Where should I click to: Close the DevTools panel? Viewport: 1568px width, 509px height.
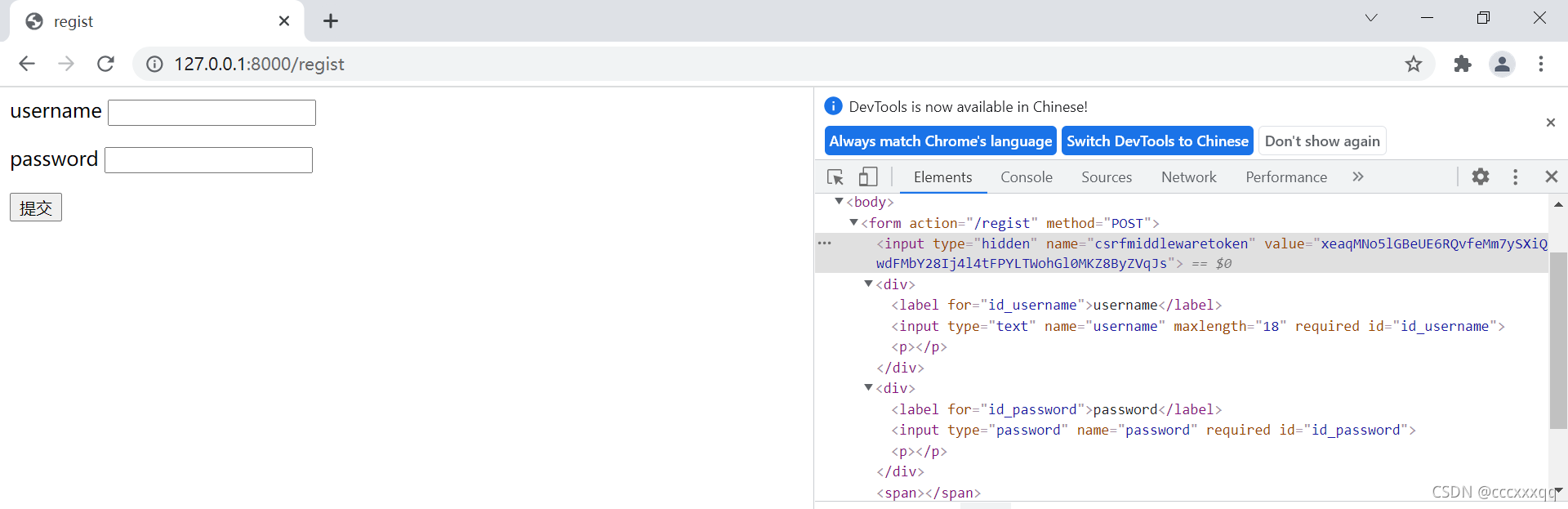point(1552,176)
